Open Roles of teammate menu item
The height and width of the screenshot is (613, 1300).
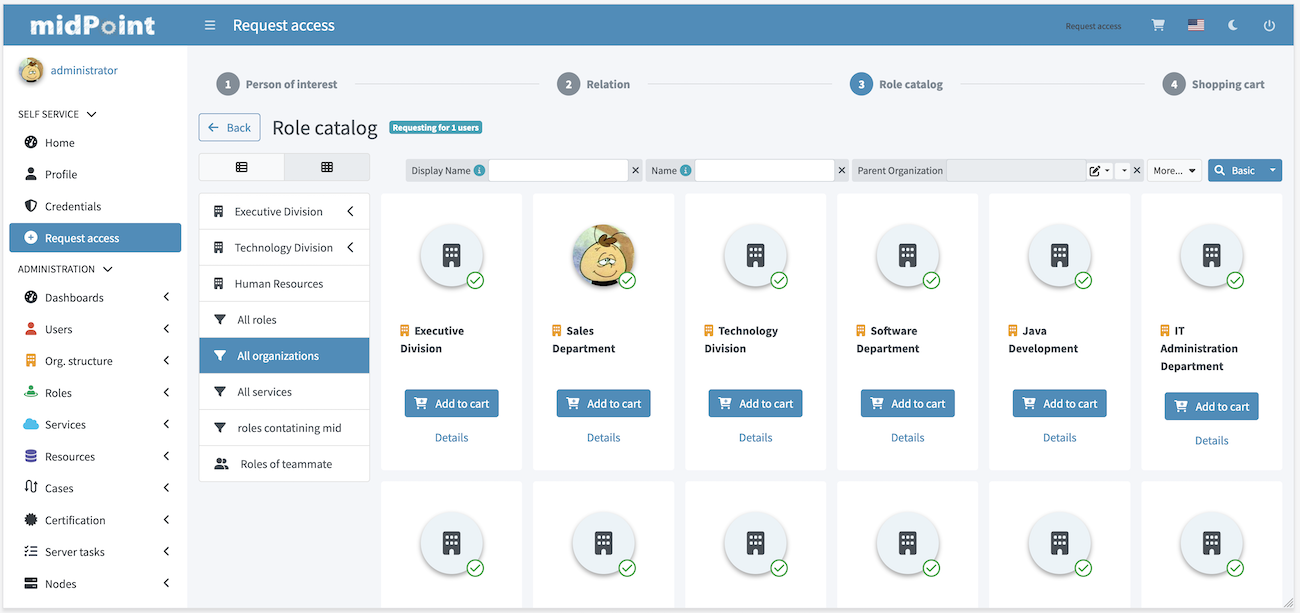pyautogui.click(x=286, y=464)
